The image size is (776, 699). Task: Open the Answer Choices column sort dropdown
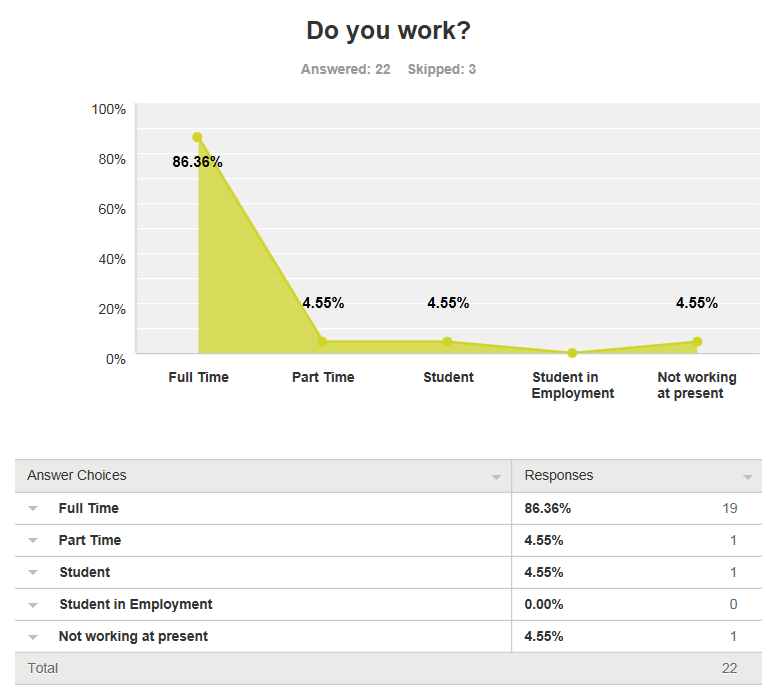click(496, 477)
